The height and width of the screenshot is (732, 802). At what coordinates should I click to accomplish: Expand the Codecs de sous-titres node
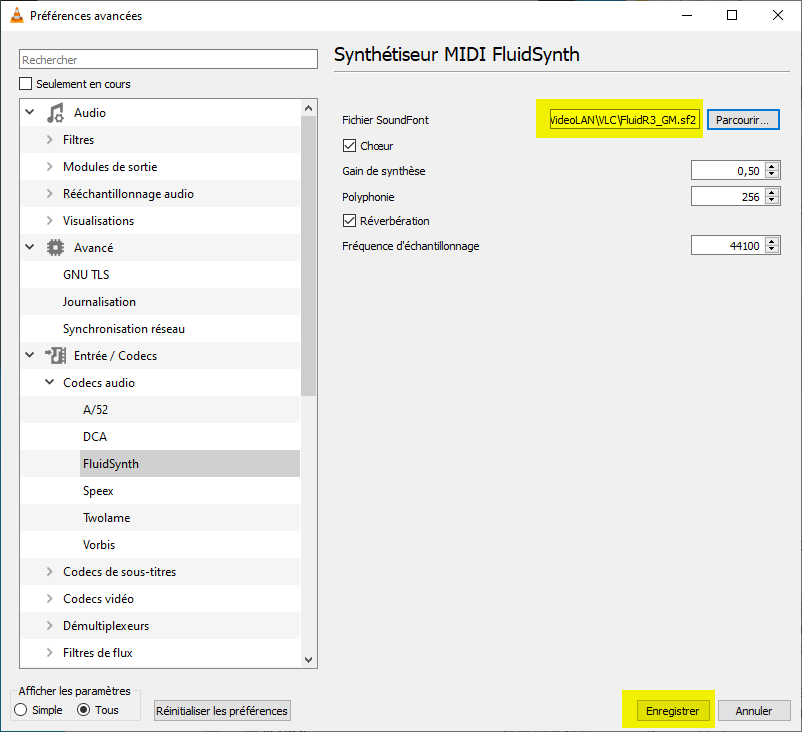50,571
